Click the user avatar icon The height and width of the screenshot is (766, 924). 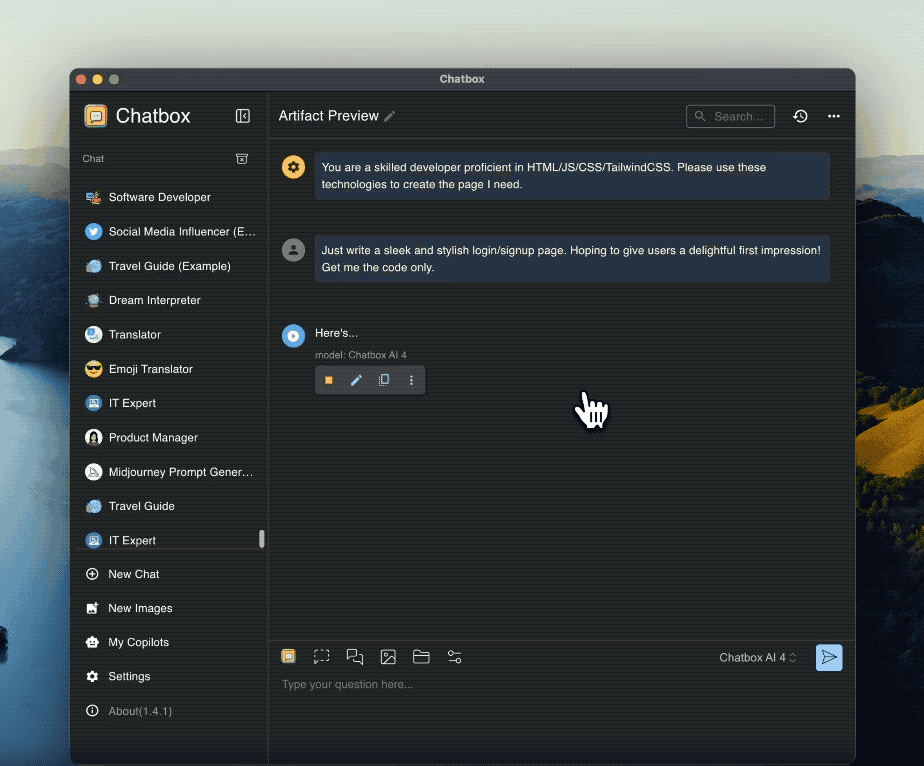tap(293, 250)
